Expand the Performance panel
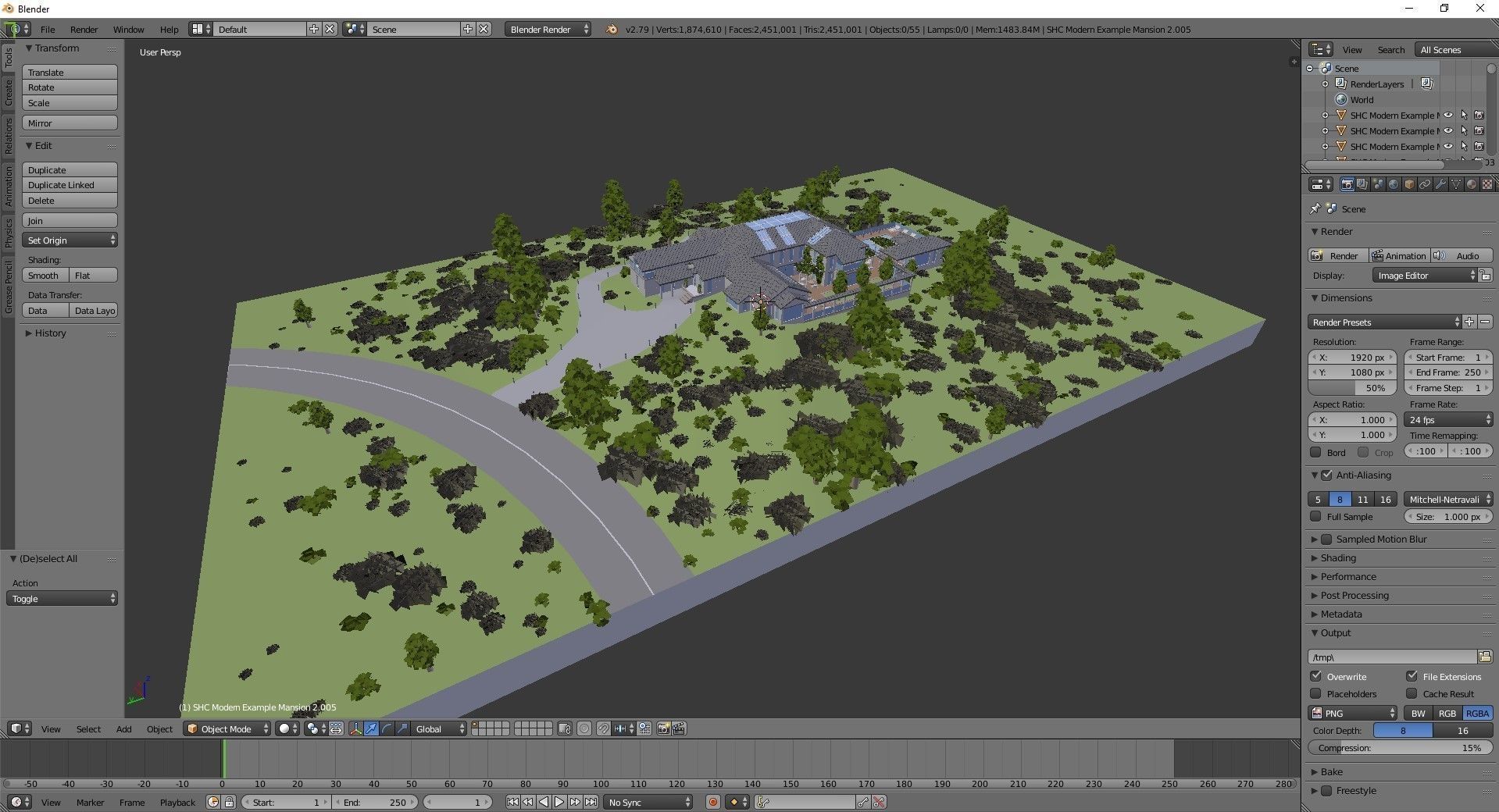Image resolution: width=1499 pixels, height=812 pixels. coord(1348,576)
